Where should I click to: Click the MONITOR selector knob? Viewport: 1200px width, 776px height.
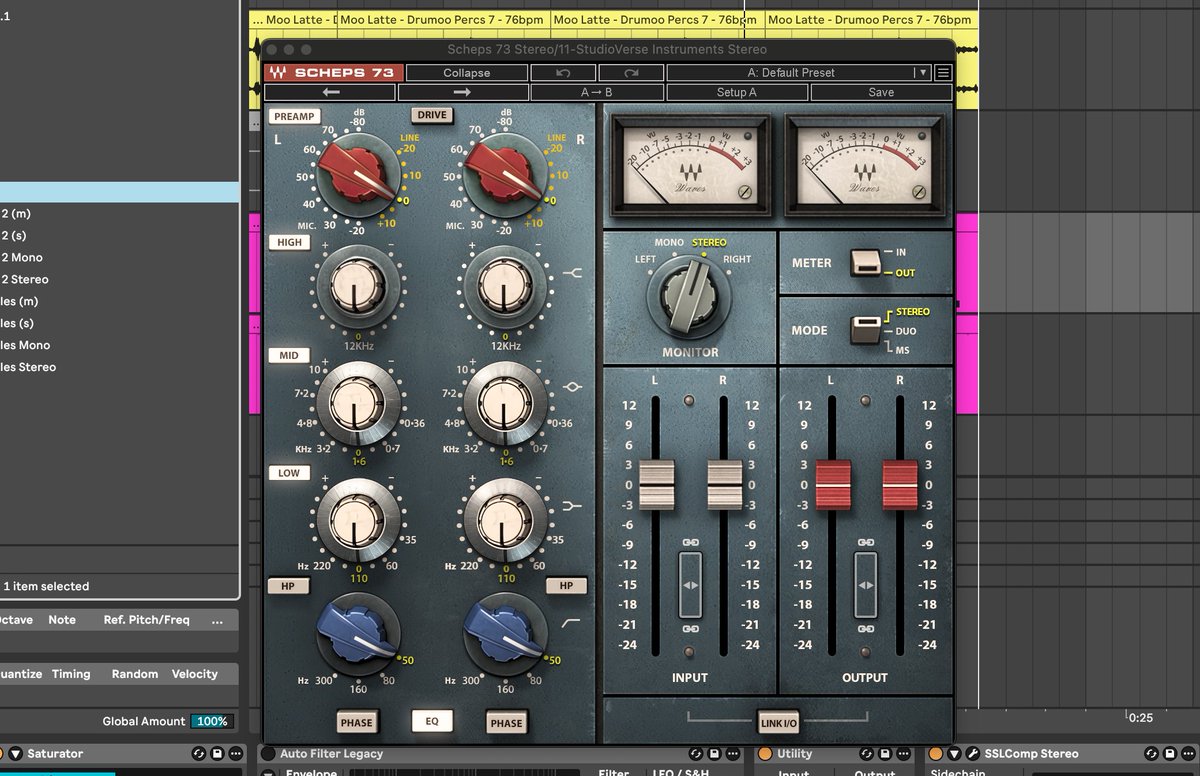point(689,296)
